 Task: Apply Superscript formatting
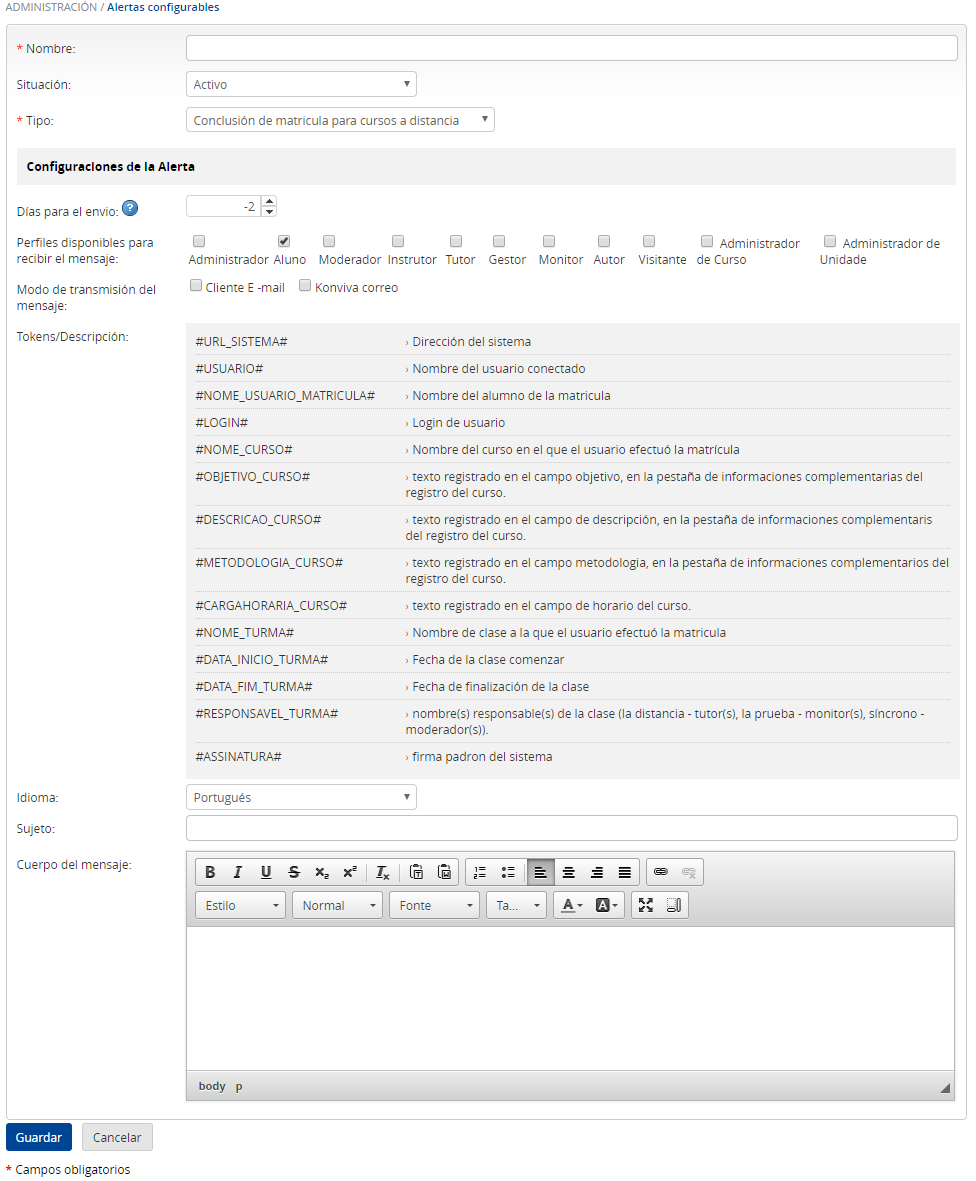pos(350,872)
